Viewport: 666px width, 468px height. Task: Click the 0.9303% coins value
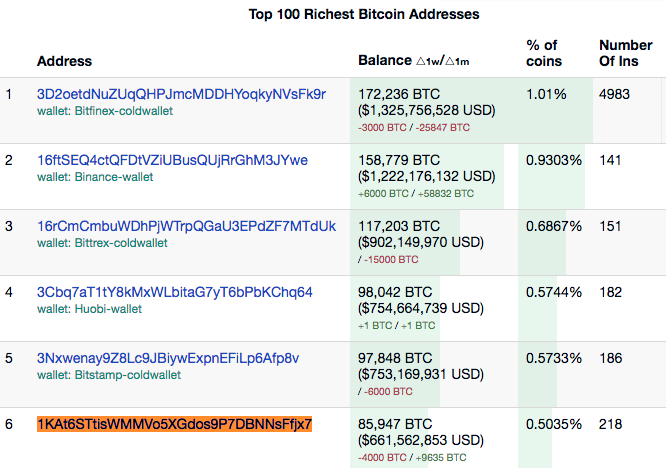(554, 161)
